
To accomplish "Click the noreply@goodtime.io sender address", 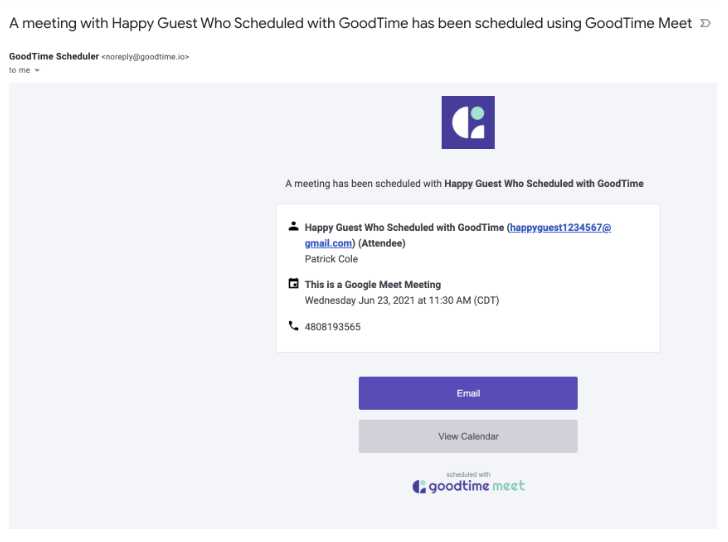I will coord(145,57).
